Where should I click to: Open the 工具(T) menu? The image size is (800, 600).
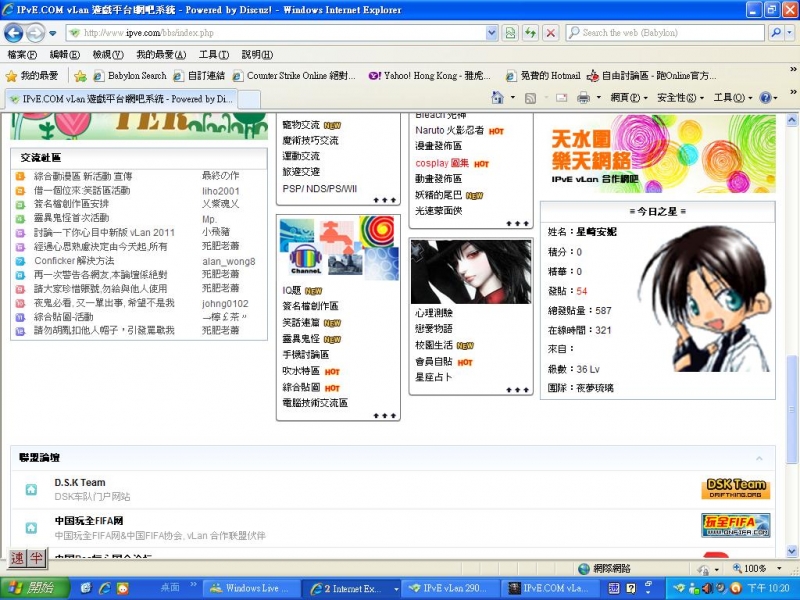click(214, 55)
